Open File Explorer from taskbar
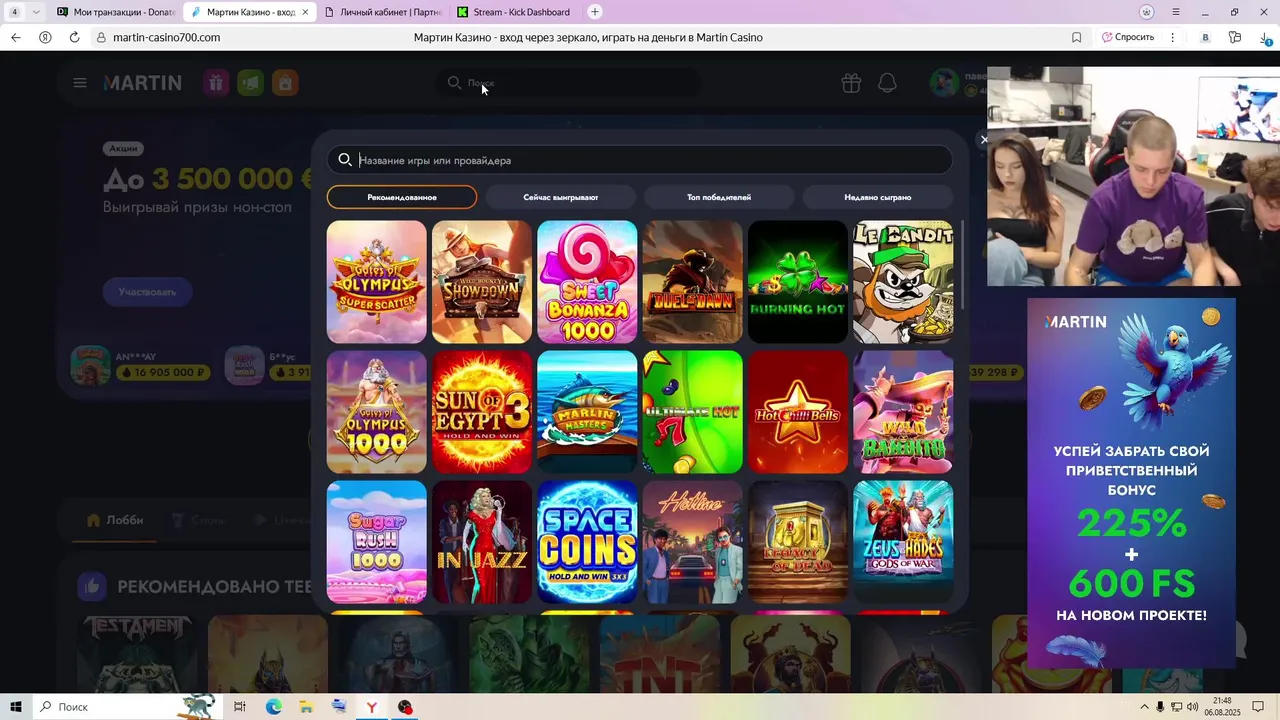Image resolution: width=1280 pixels, height=720 pixels. point(306,707)
